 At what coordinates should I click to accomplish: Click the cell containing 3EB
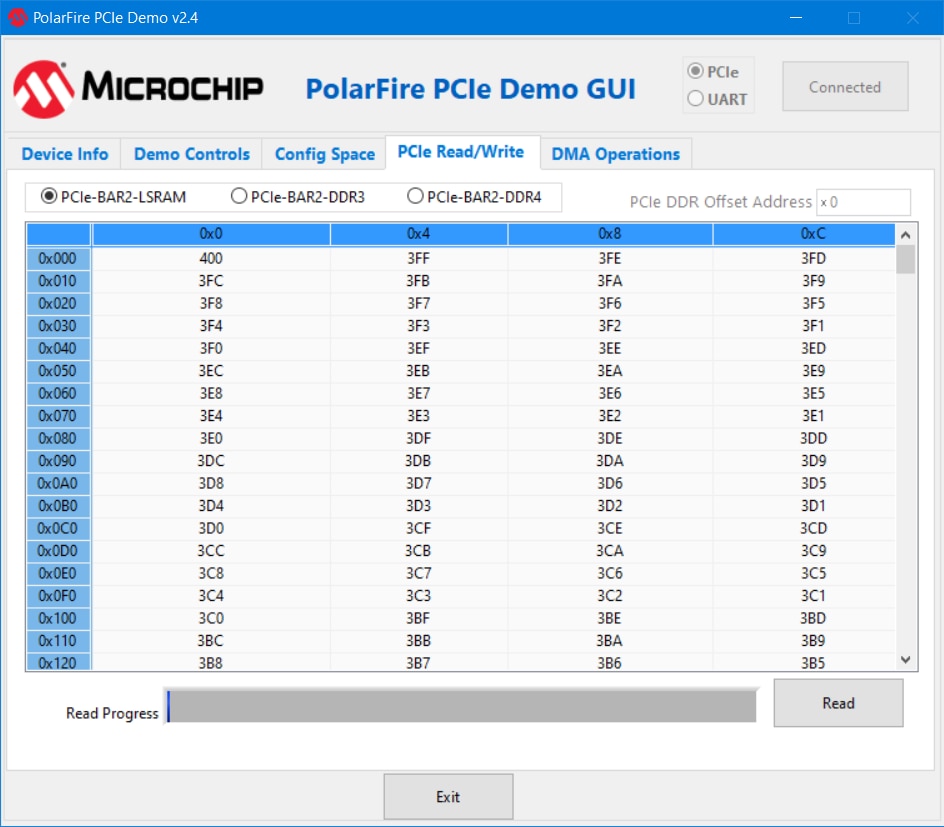418,371
